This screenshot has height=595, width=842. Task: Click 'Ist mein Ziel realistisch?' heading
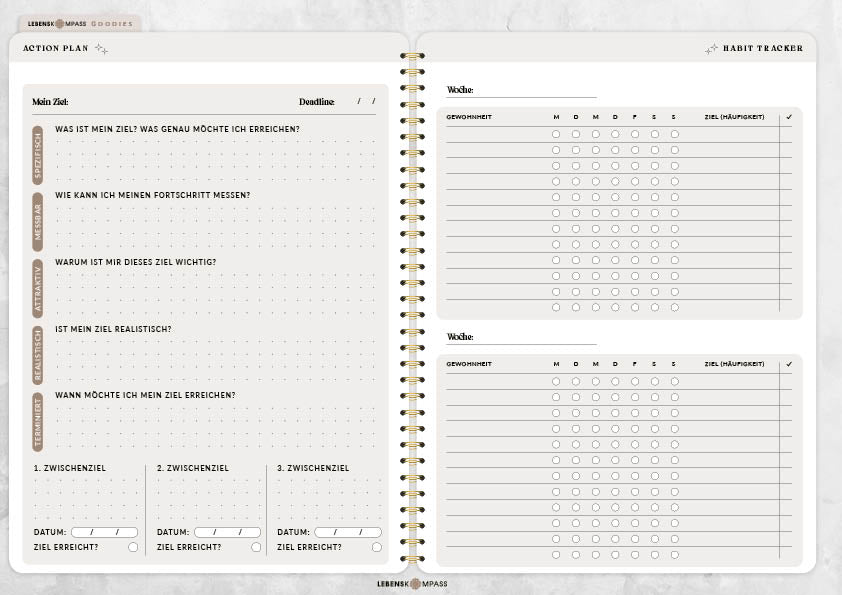point(113,329)
